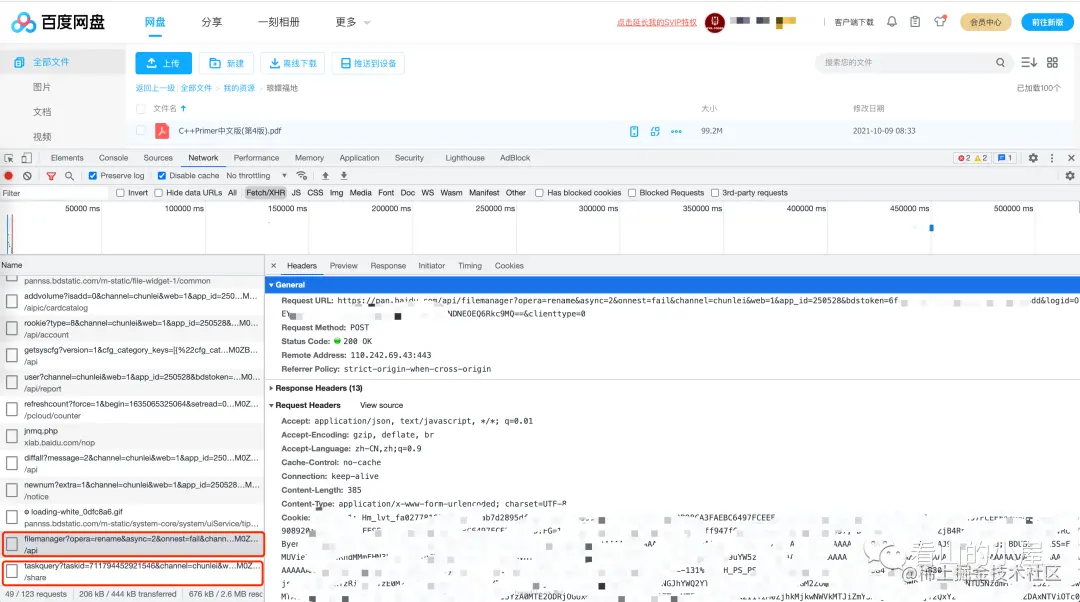Click the share QR icon on the PDF row

pos(655,131)
